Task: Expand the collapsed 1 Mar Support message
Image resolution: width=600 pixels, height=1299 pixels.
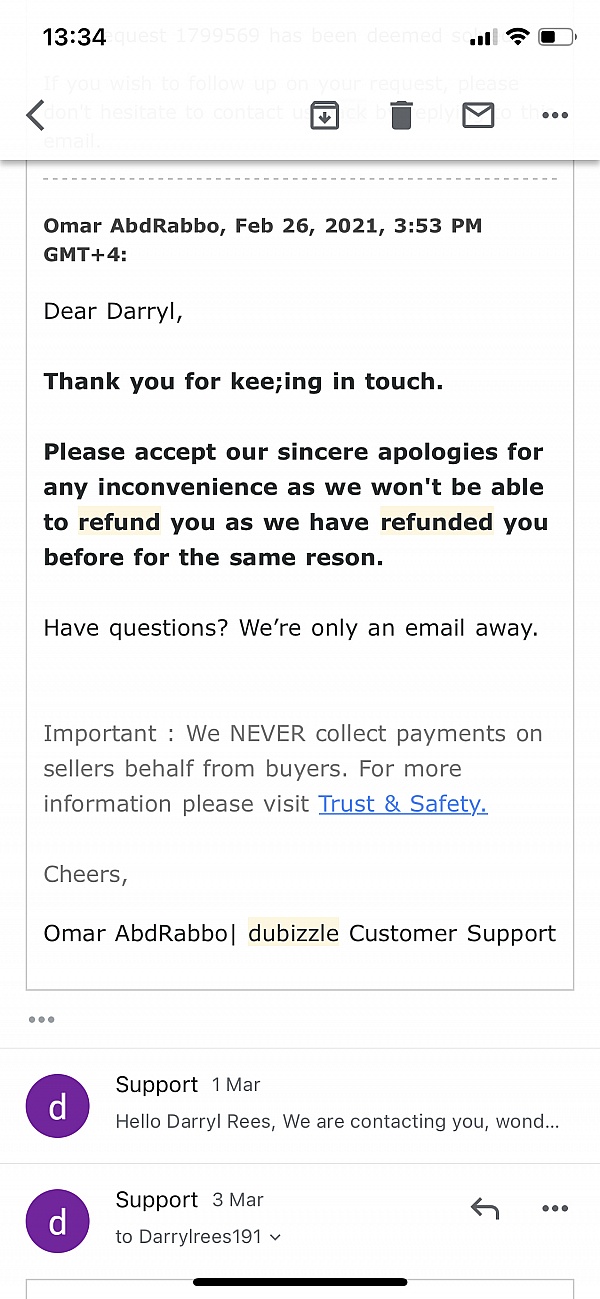Action: (x=300, y=1105)
